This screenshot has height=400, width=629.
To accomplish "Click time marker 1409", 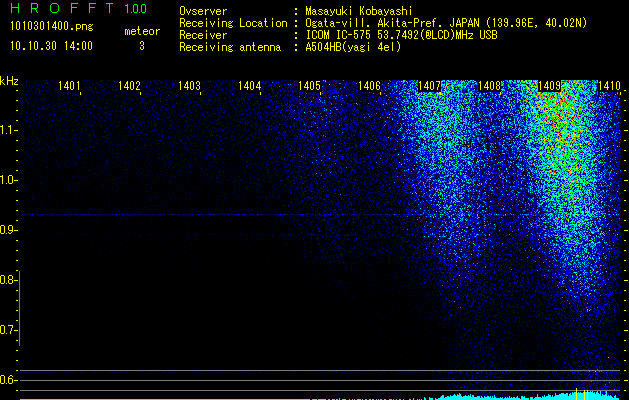I will tap(549, 85).
